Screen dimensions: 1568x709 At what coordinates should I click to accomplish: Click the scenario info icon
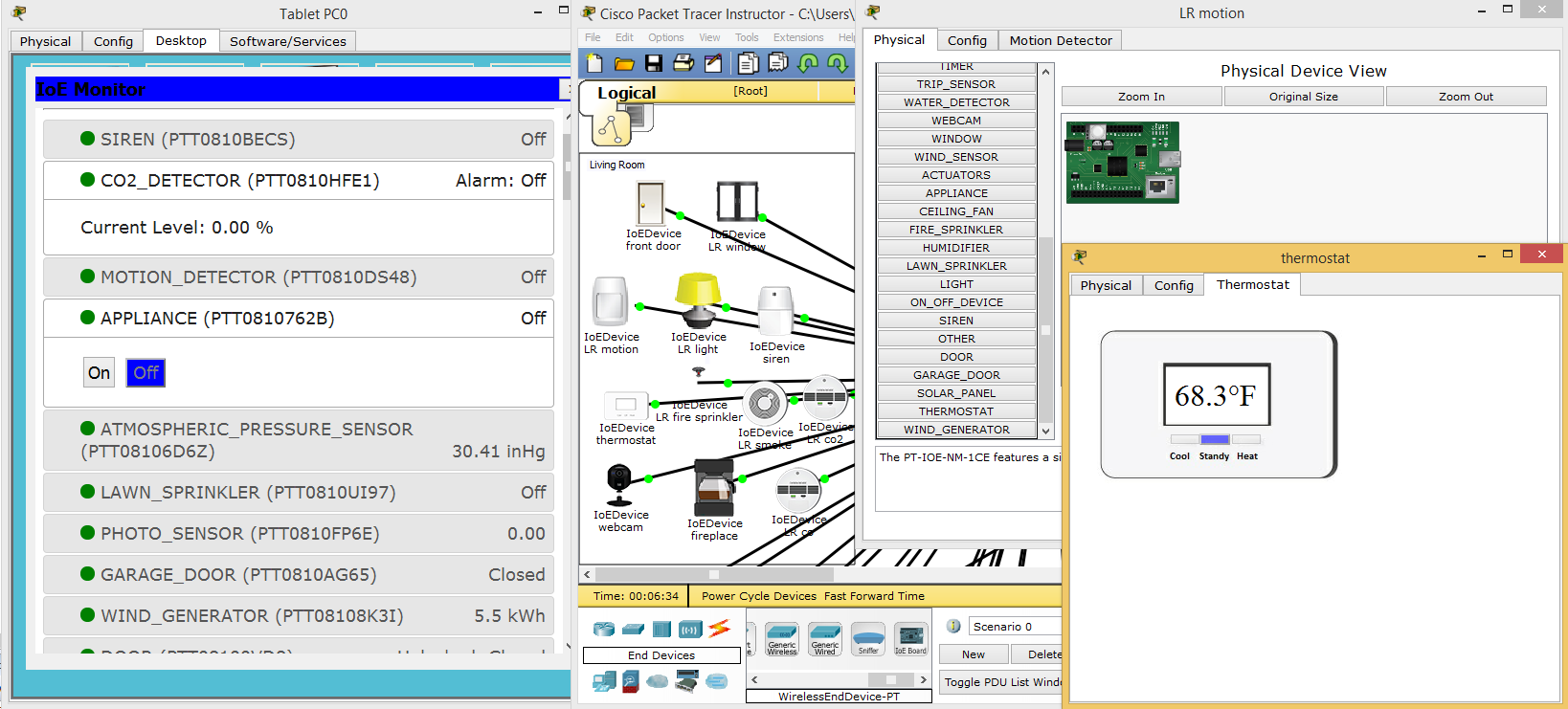coord(953,626)
